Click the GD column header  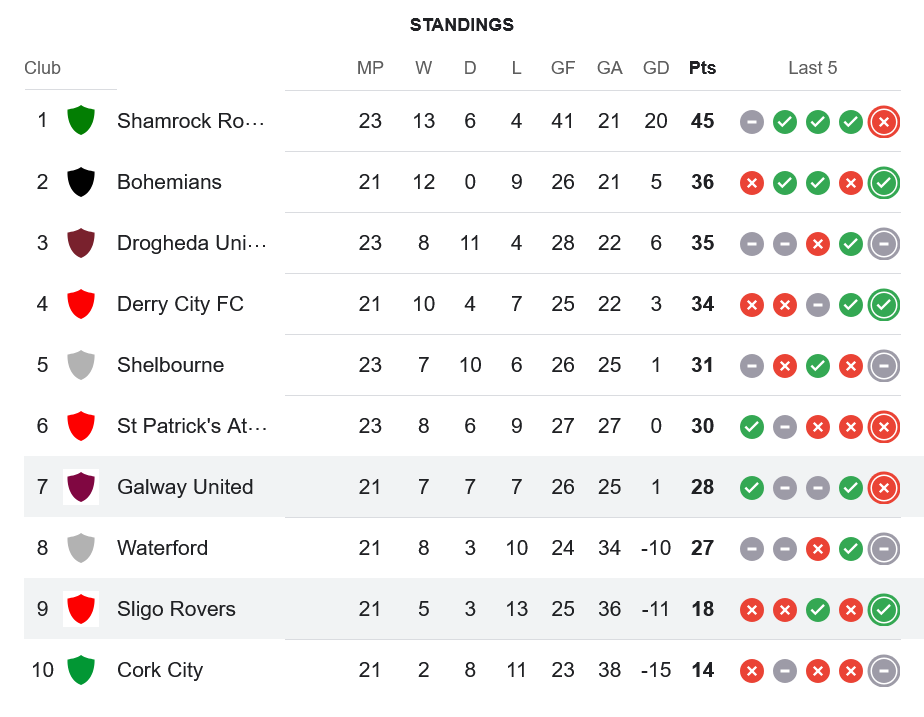click(656, 68)
